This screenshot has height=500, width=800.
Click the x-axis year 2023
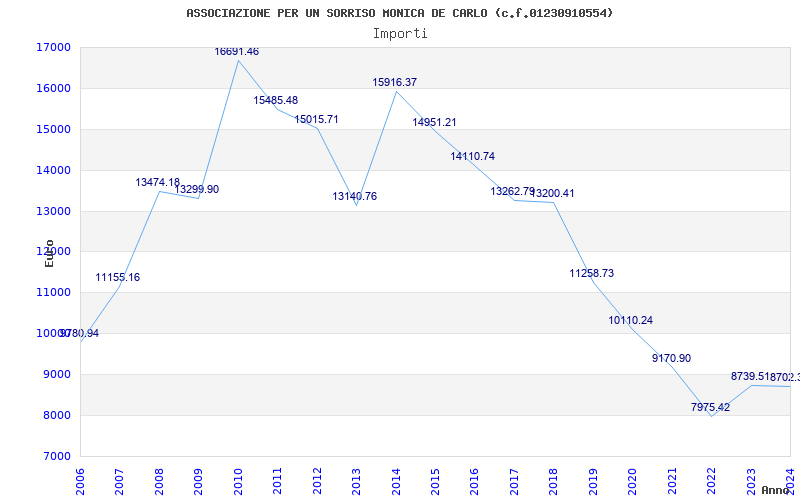click(x=751, y=482)
